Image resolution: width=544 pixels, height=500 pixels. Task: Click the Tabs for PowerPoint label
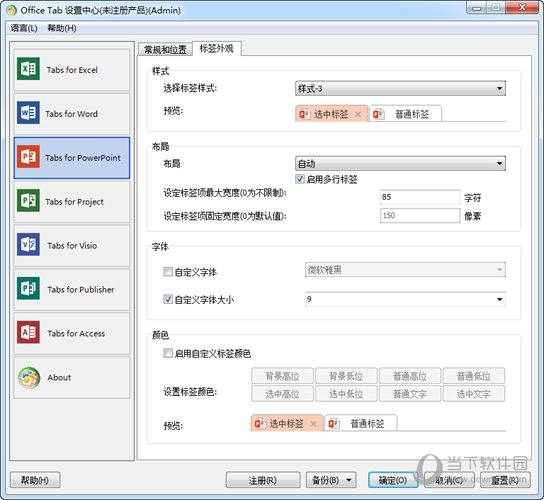tap(83, 158)
